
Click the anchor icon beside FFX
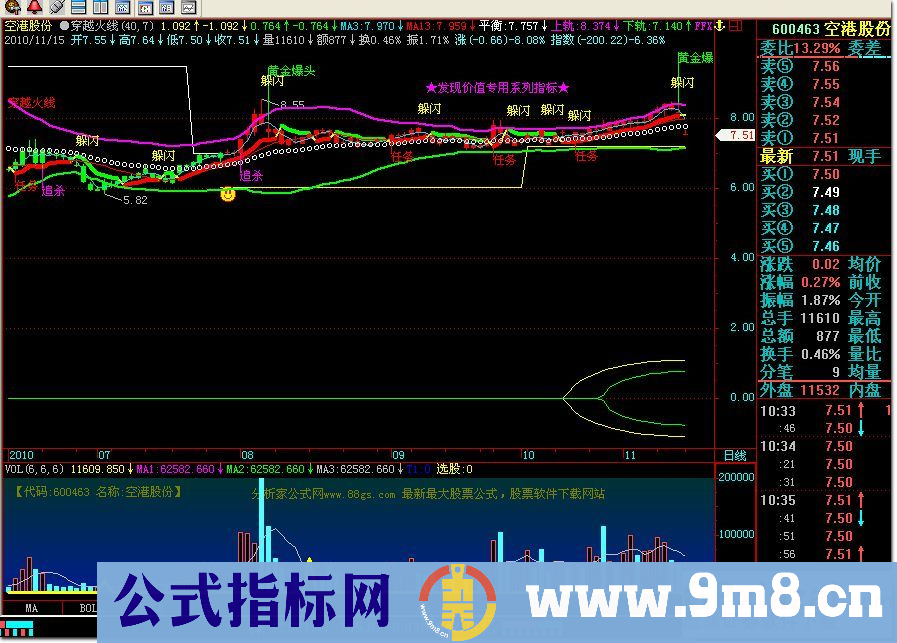click(x=720, y=26)
